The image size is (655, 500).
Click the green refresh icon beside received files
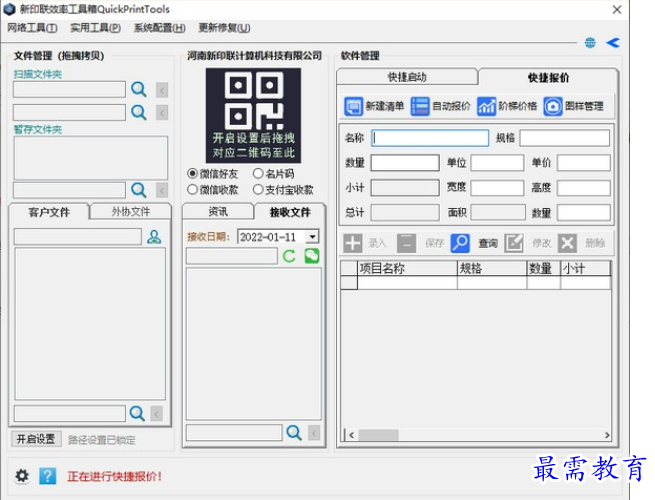[x=290, y=257]
